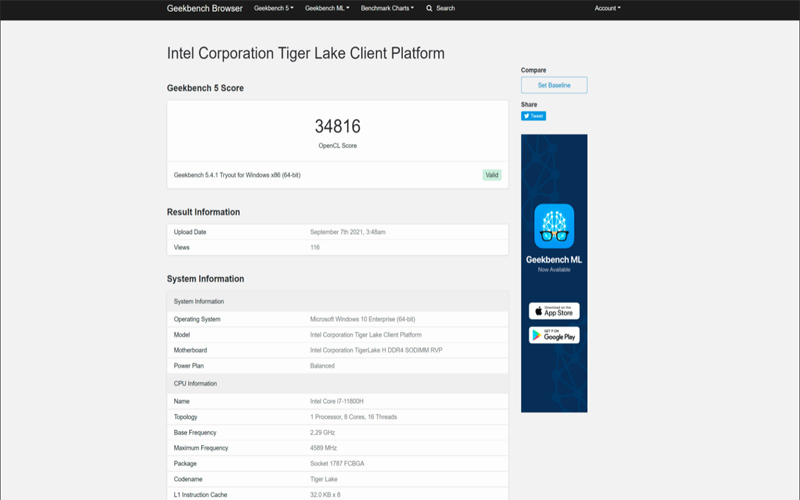Click the Valid status badge

492,175
